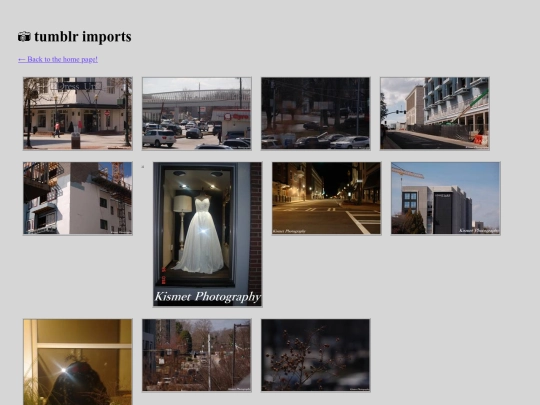Open the blue building under construction photo
The height and width of the screenshot is (405, 540).
pos(435,114)
